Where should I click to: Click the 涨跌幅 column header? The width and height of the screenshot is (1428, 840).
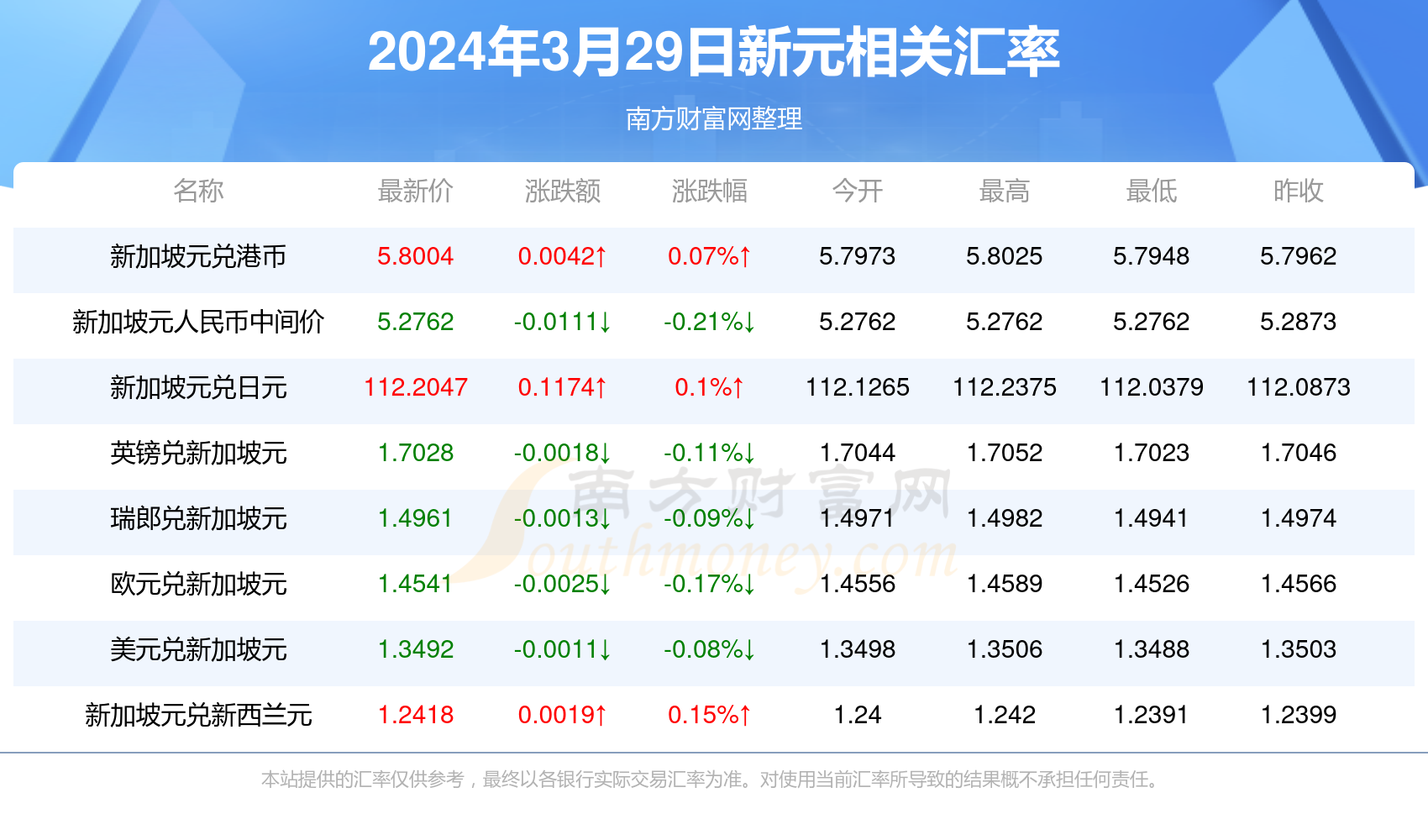710,191
